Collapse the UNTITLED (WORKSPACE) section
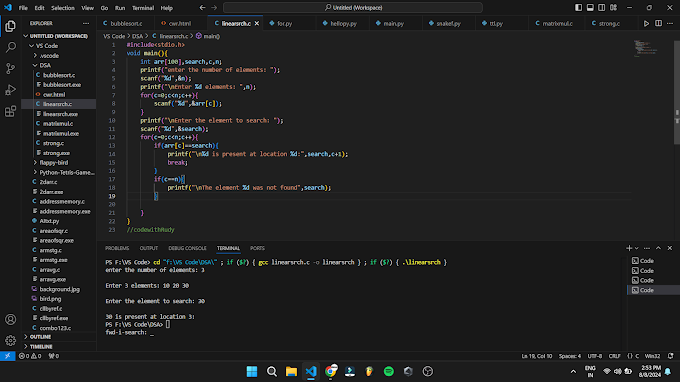Image resolution: width=680 pixels, height=382 pixels. pyautogui.click(x=59, y=36)
